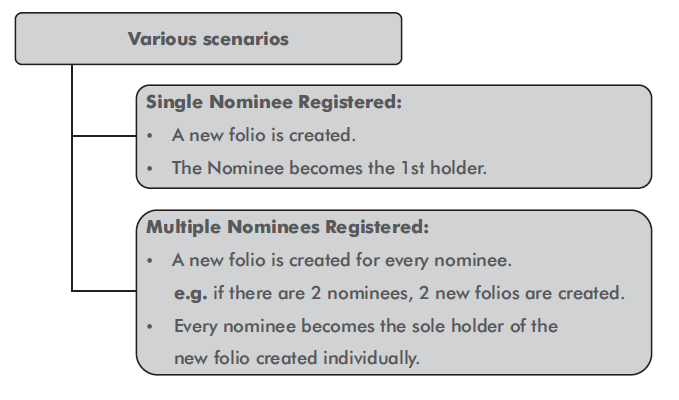Click A new folio is created for every nominee

tap(342, 260)
